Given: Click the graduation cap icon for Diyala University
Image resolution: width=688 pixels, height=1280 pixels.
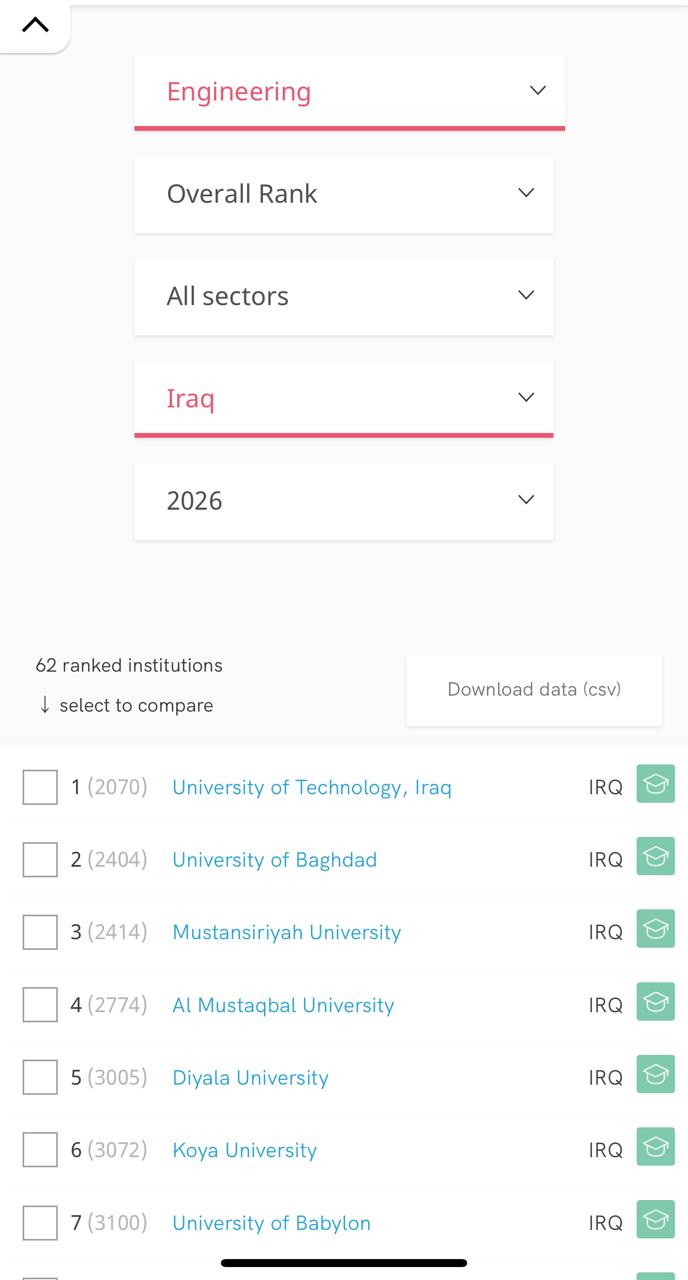Looking at the screenshot, I should [655, 1076].
